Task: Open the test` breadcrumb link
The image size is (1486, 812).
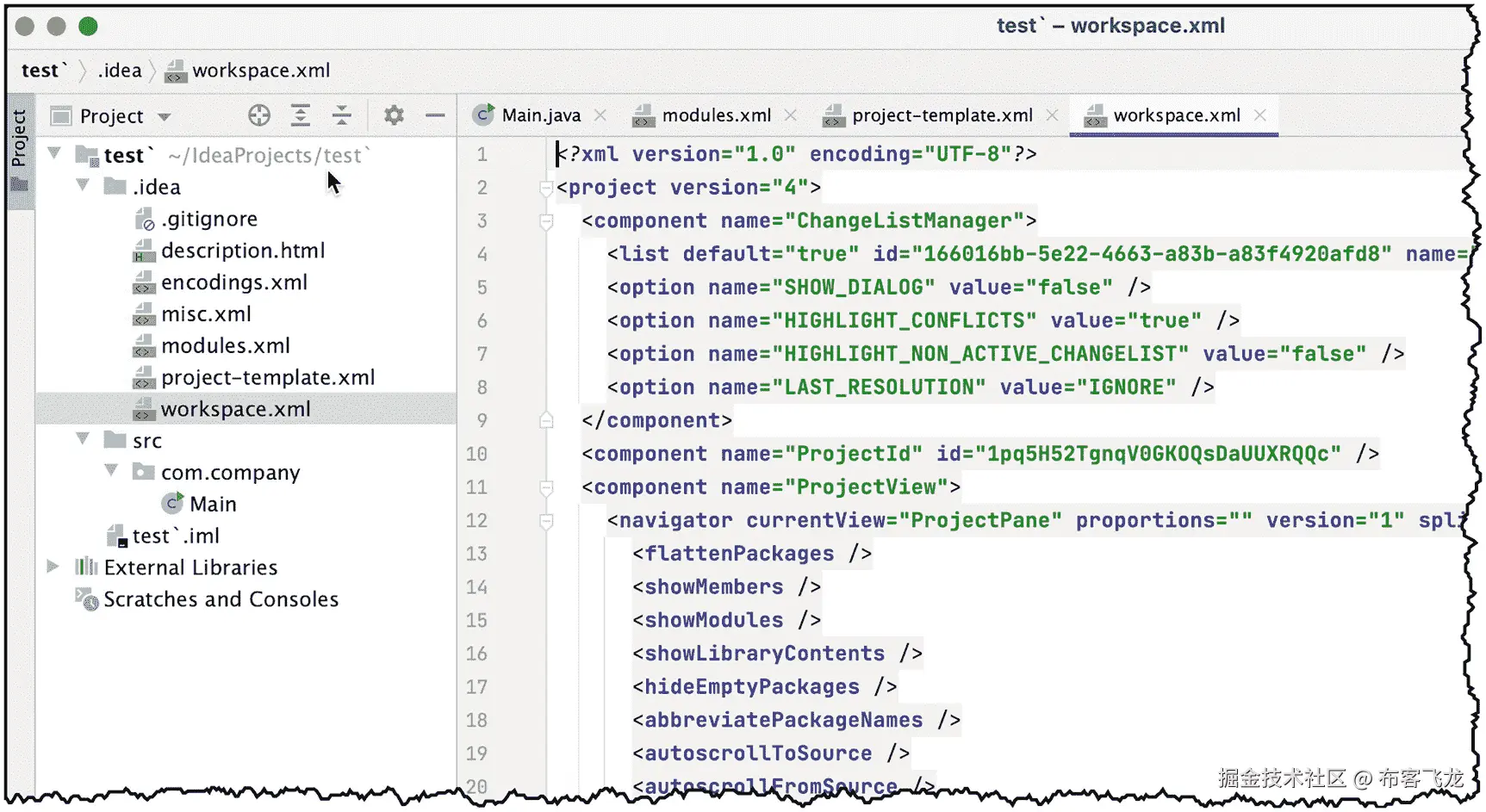Action: pyautogui.click(x=40, y=71)
